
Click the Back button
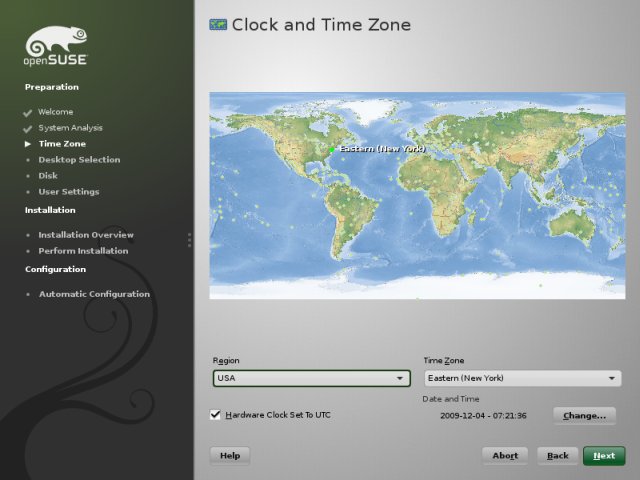[x=558, y=456]
